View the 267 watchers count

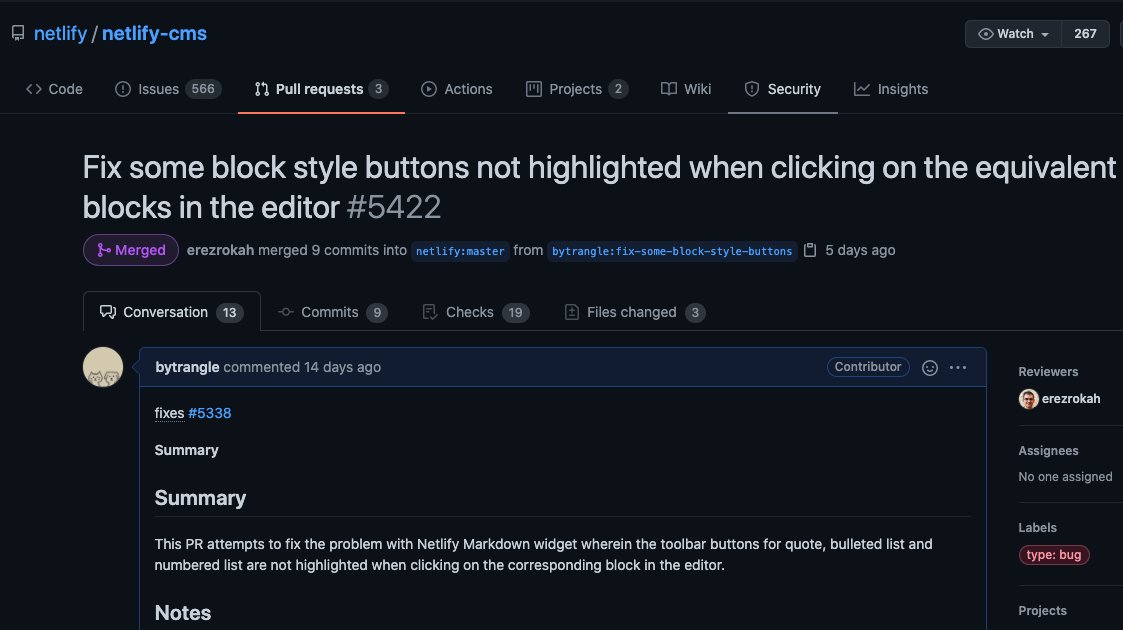click(1085, 34)
